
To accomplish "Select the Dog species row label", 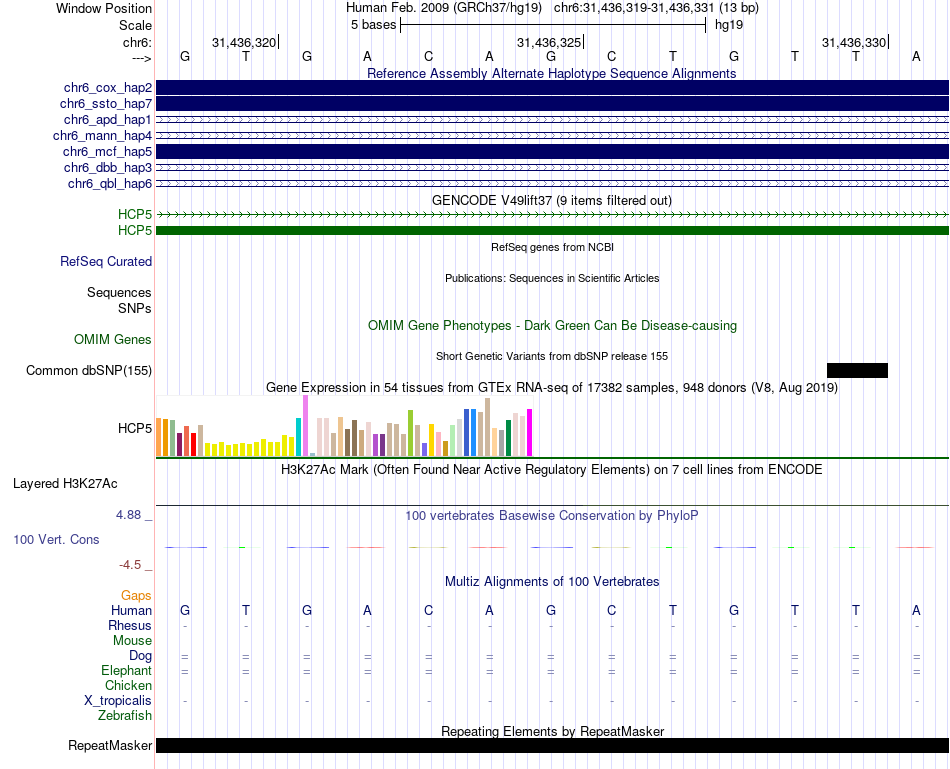I will (141, 656).
